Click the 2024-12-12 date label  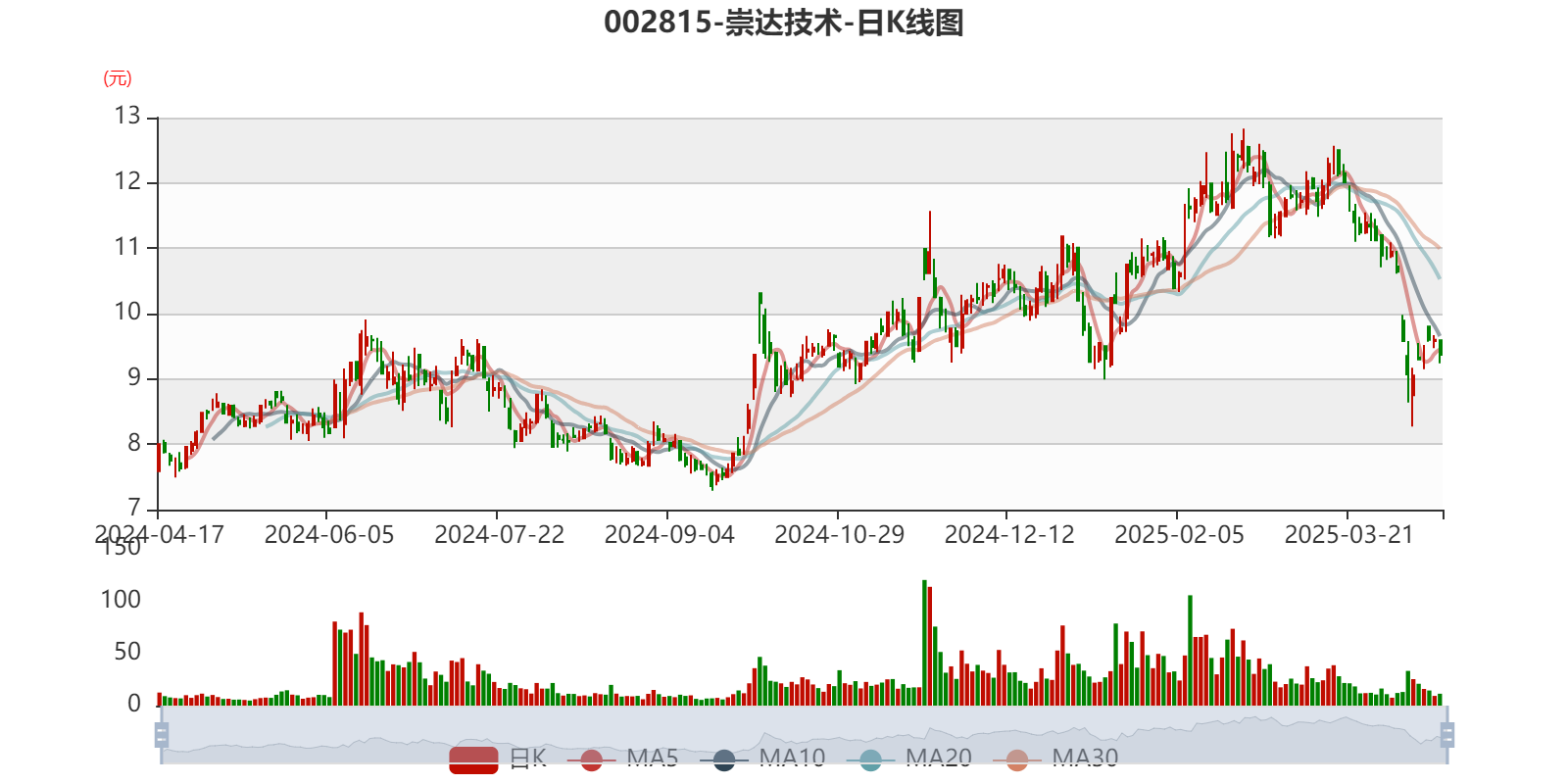click(x=1009, y=534)
